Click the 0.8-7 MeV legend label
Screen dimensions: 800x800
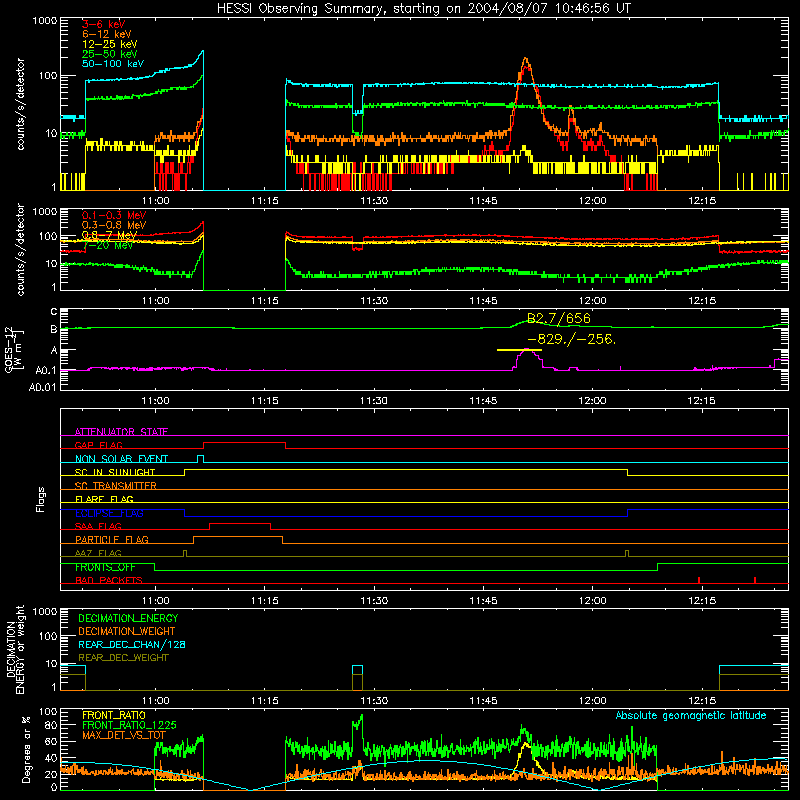click(x=110, y=235)
